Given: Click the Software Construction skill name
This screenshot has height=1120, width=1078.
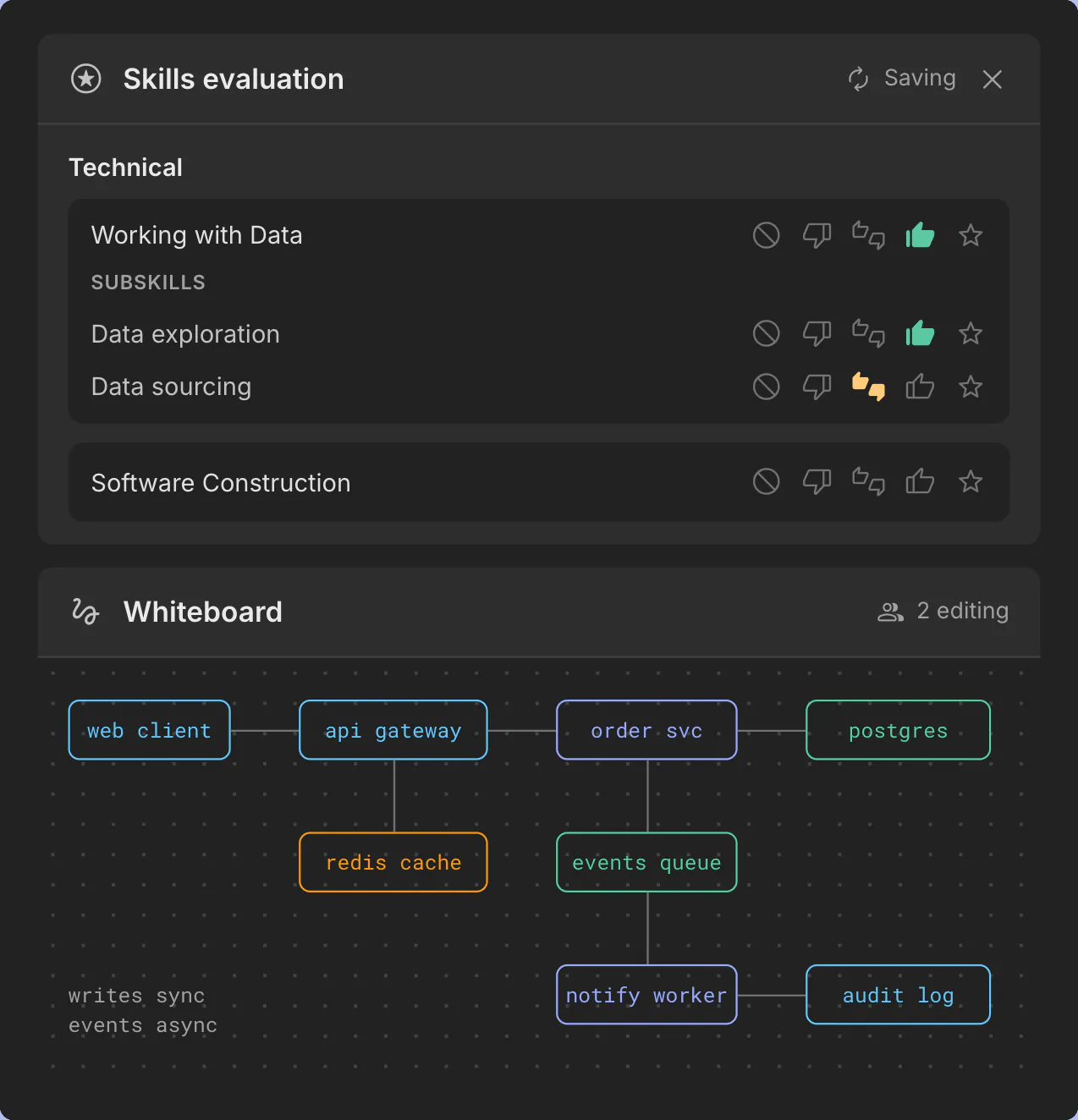Looking at the screenshot, I should pyautogui.click(x=221, y=483).
